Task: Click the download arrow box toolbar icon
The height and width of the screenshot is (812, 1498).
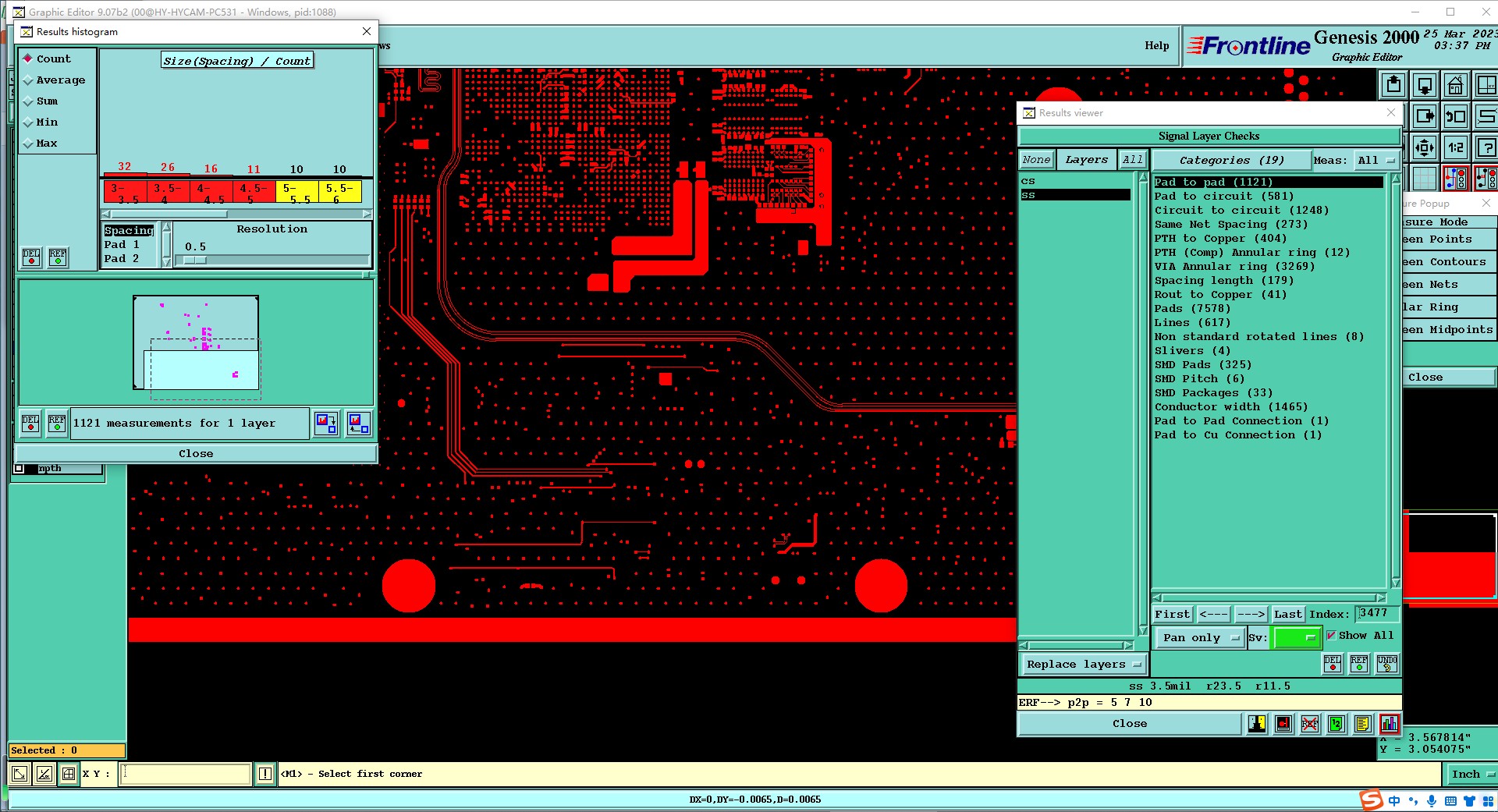Action: [x=1425, y=85]
